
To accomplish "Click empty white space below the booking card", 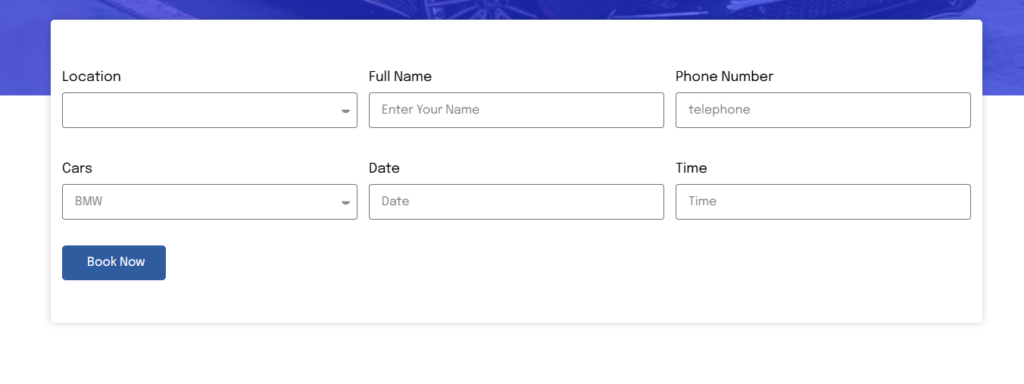I will coord(512,354).
